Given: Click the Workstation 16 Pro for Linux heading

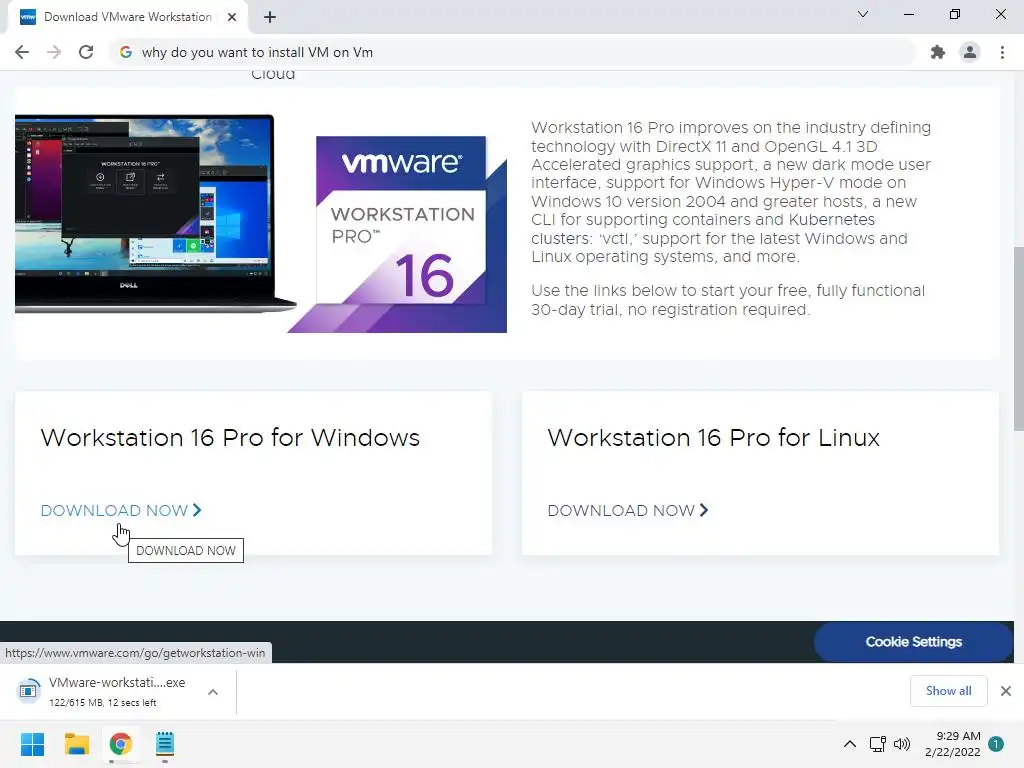Looking at the screenshot, I should click(x=713, y=438).
